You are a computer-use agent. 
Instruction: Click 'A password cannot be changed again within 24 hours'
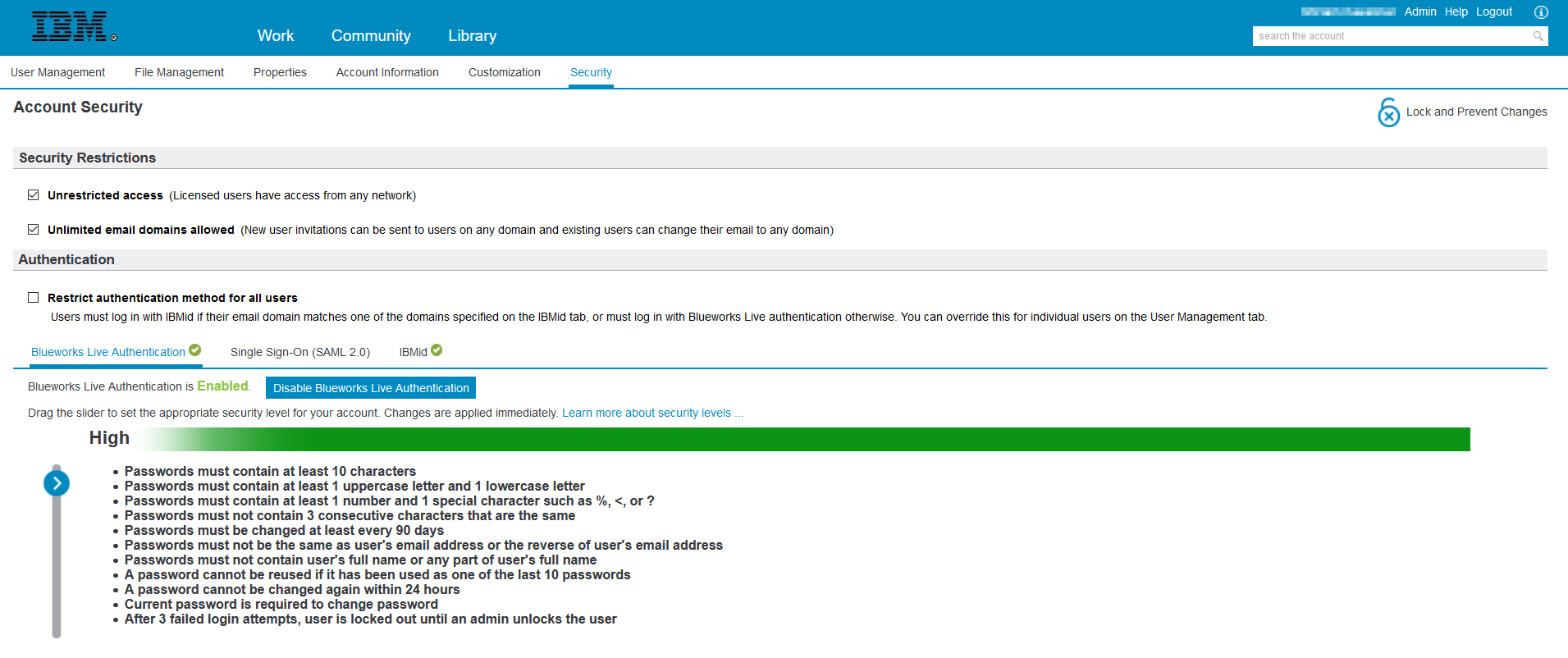coord(292,589)
